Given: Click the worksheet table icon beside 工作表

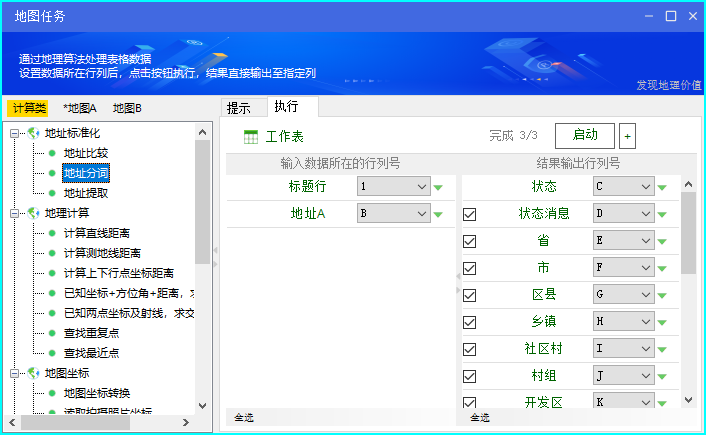Looking at the screenshot, I should [251, 136].
